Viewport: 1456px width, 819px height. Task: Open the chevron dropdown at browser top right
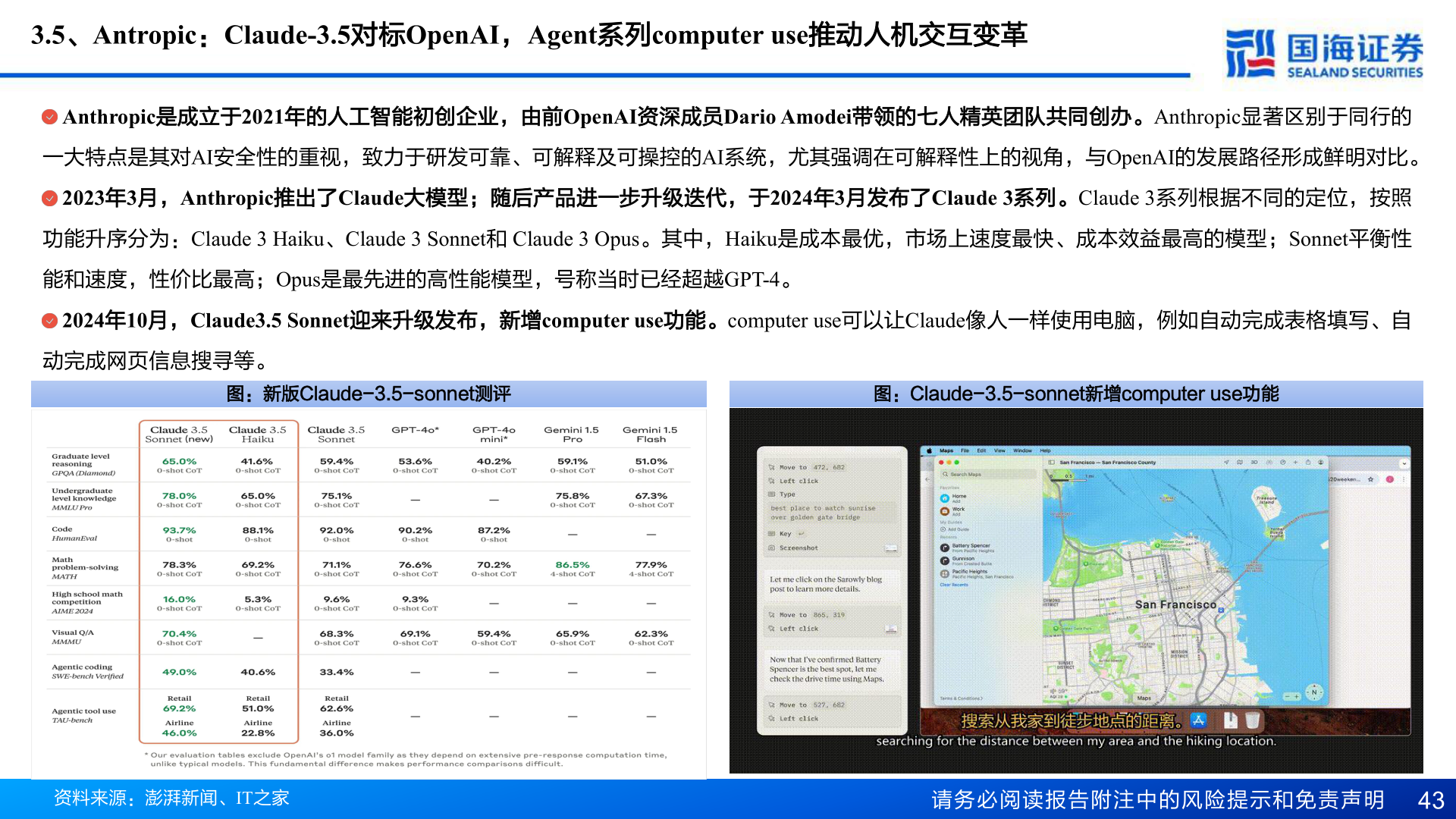coord(1404,463)
